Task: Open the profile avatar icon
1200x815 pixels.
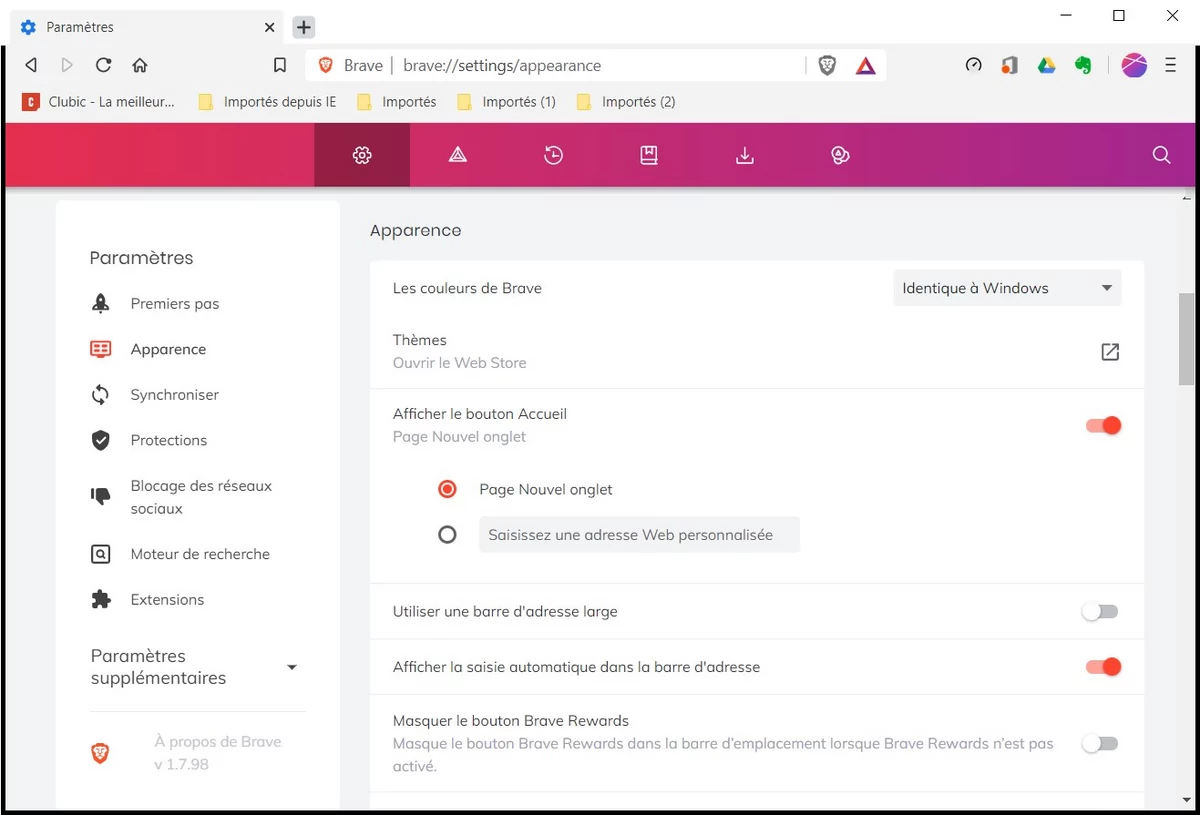Action: 1134,65
